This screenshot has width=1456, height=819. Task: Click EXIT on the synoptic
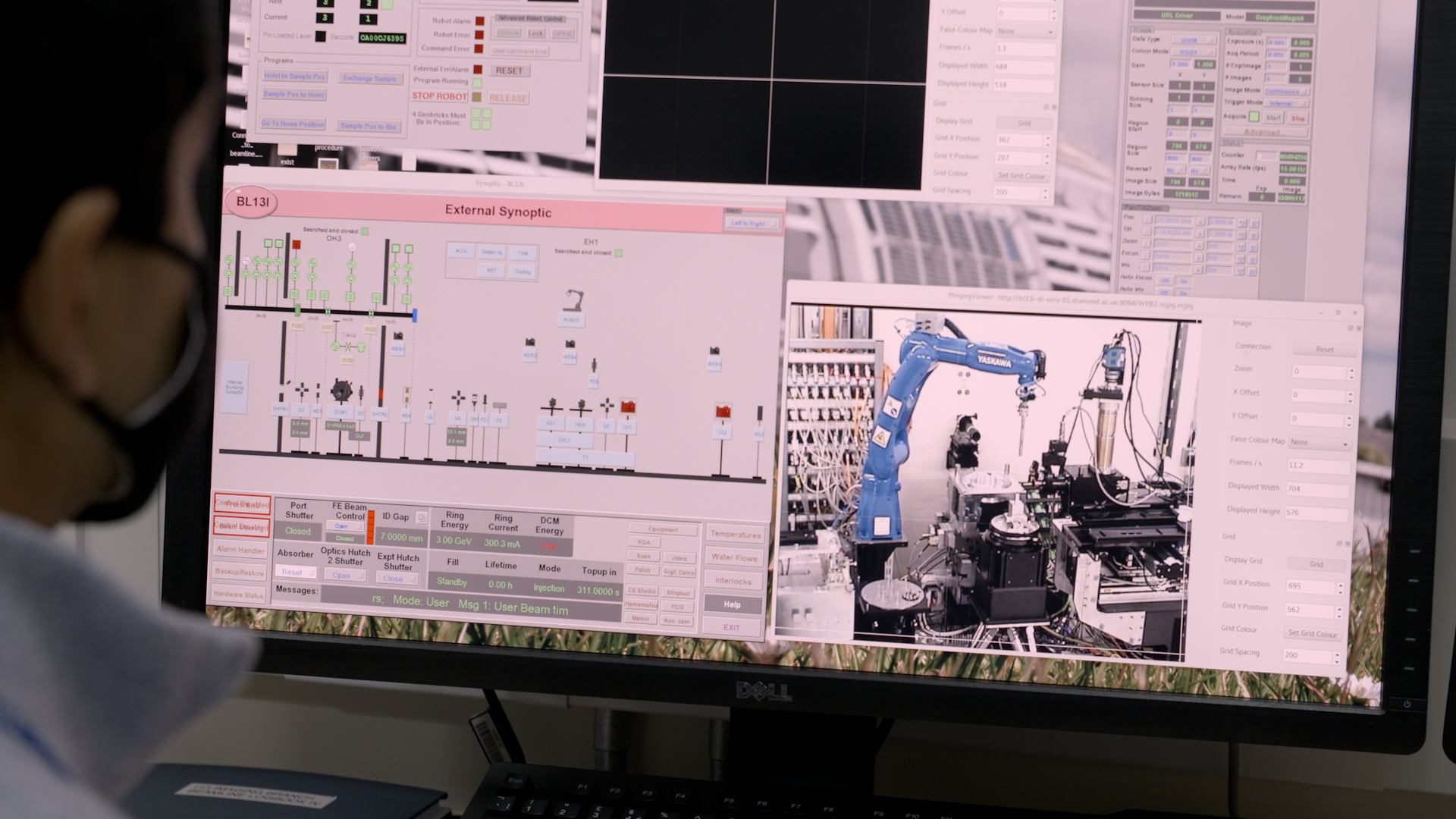731,628
